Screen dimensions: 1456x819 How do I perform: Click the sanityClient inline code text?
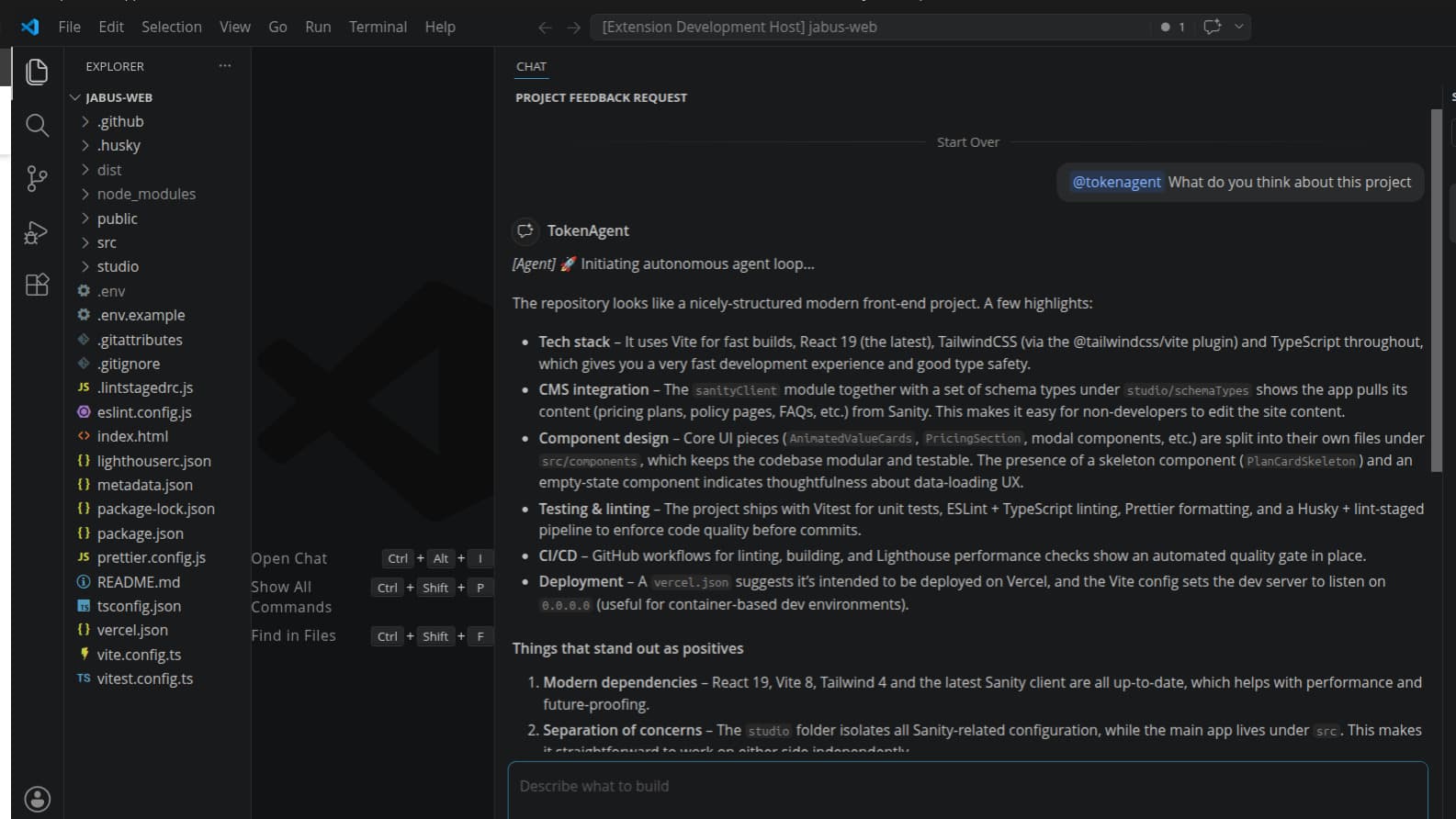tap(736, 390)
